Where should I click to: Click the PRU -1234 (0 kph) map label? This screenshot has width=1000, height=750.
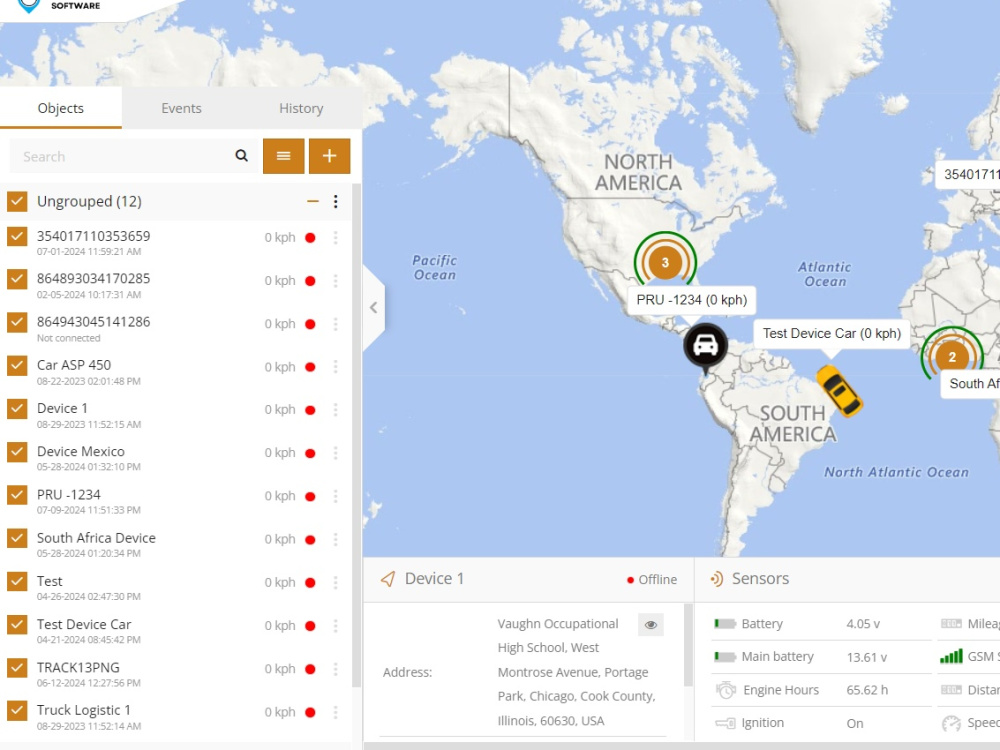tap(691, 300)
